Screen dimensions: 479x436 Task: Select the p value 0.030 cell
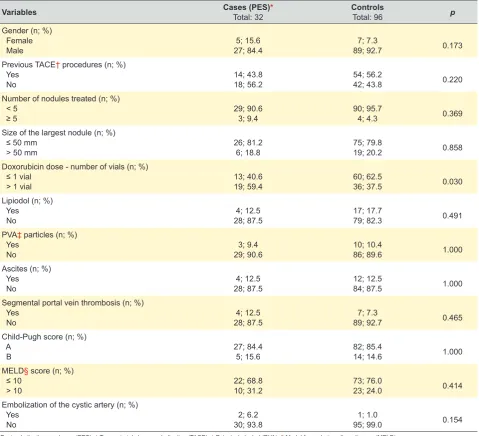click(452, 182)
